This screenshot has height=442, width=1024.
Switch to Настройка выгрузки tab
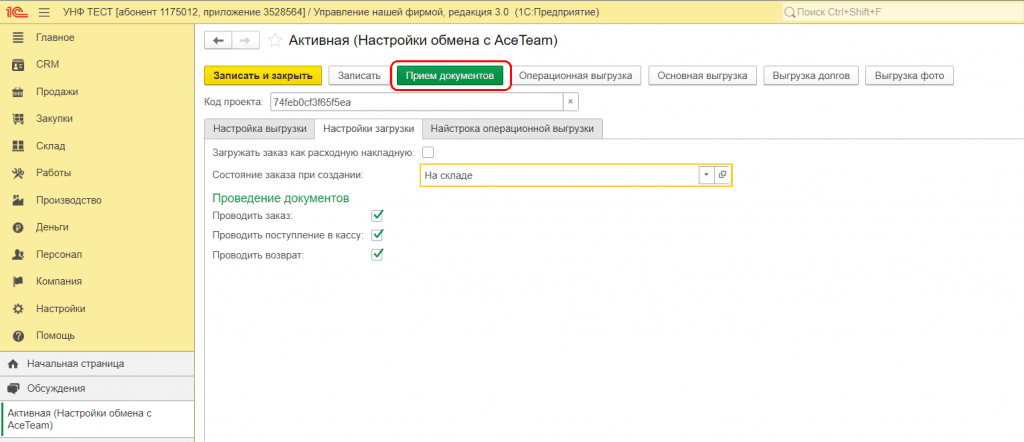[259, 129]
